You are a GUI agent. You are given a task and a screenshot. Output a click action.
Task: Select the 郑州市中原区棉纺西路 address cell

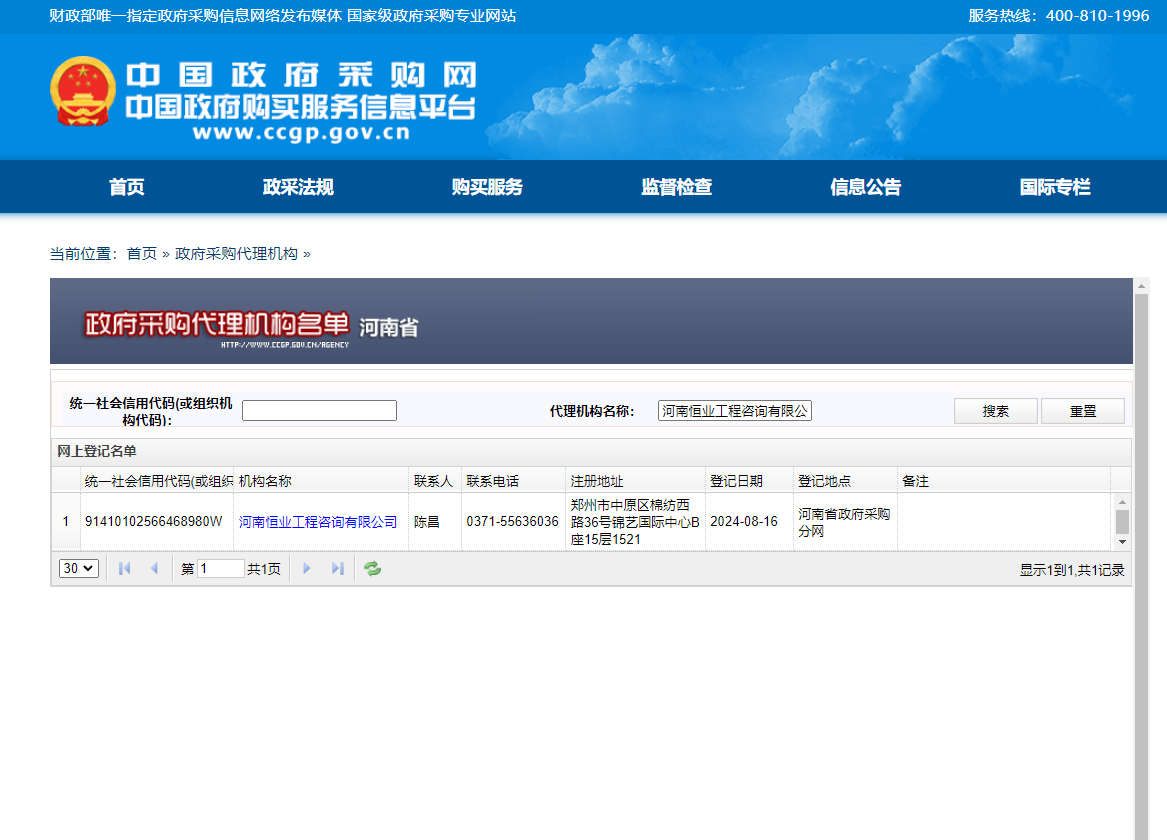[x=636, y=522]
